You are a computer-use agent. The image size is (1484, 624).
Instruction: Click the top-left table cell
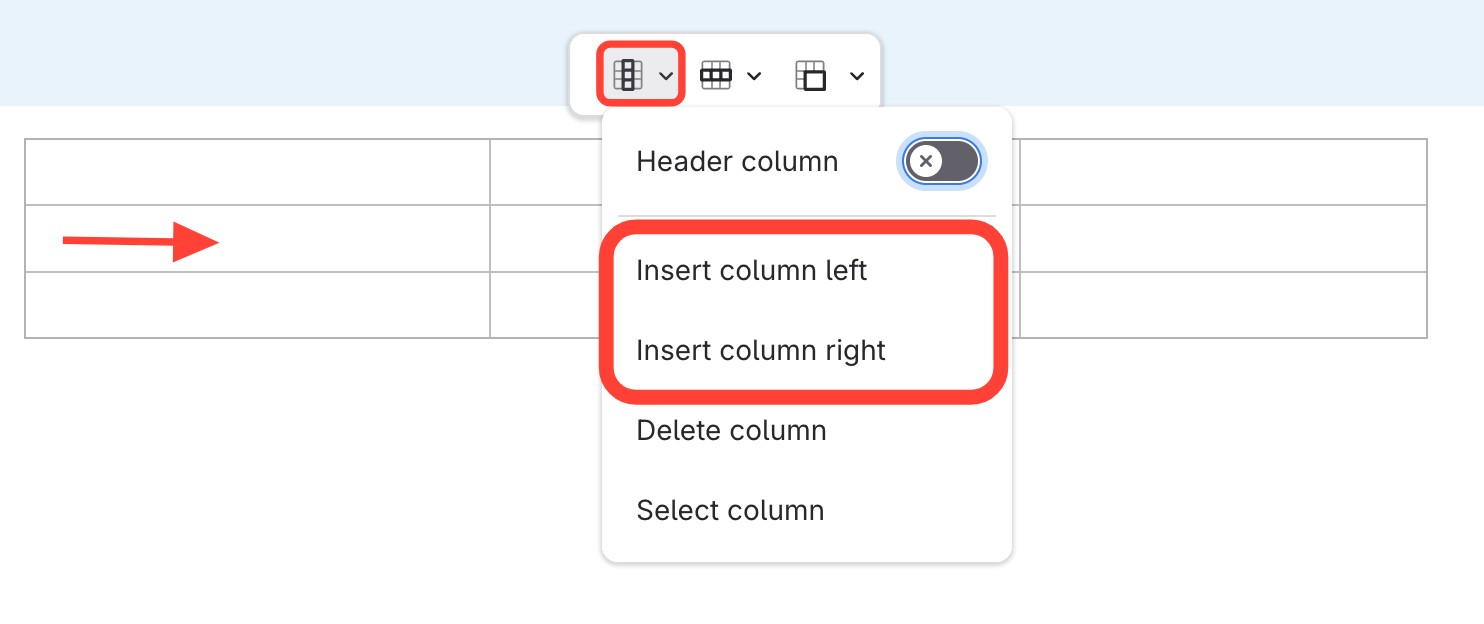[x=257, y=172]
